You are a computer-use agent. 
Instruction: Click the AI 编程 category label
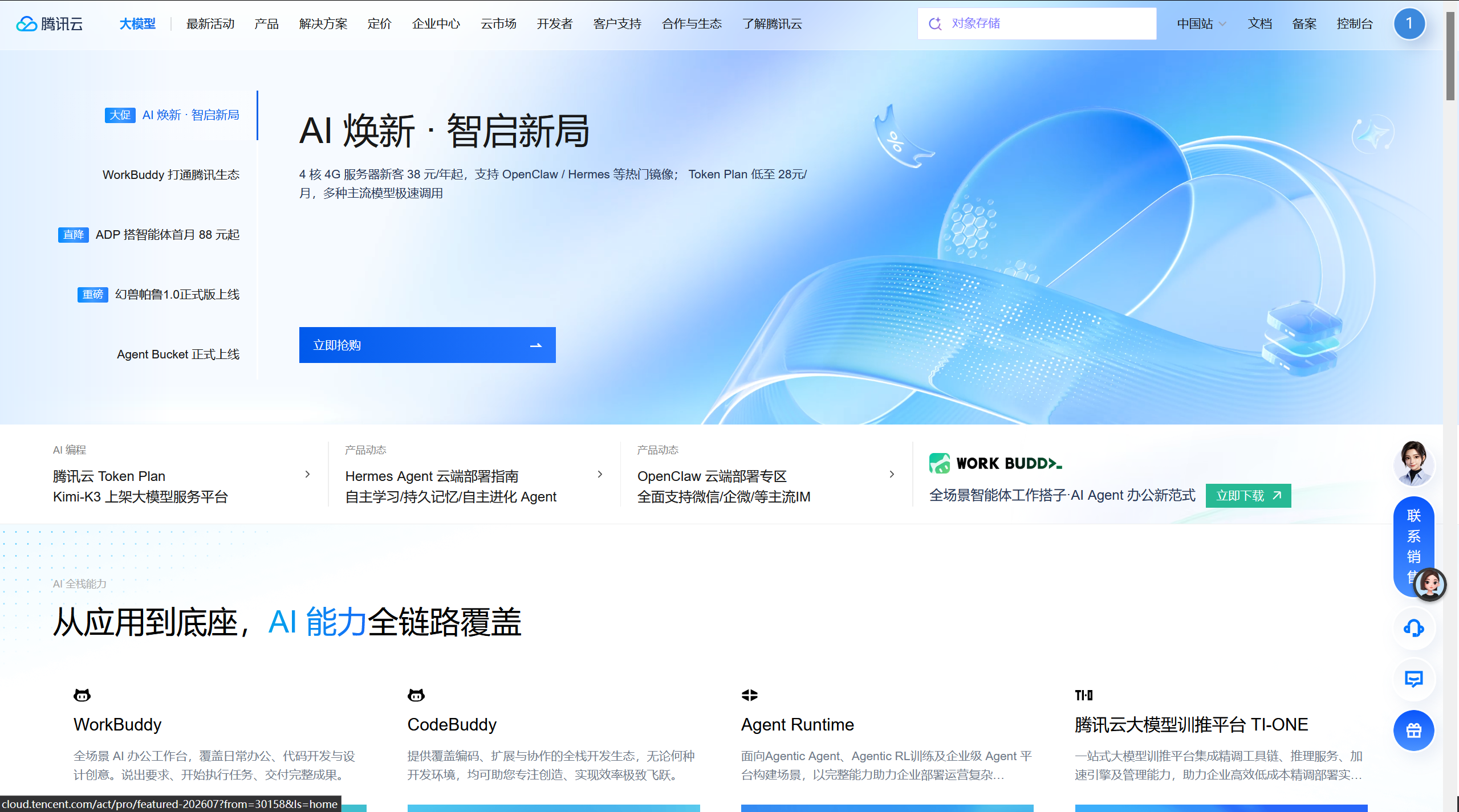pos(70,450)
